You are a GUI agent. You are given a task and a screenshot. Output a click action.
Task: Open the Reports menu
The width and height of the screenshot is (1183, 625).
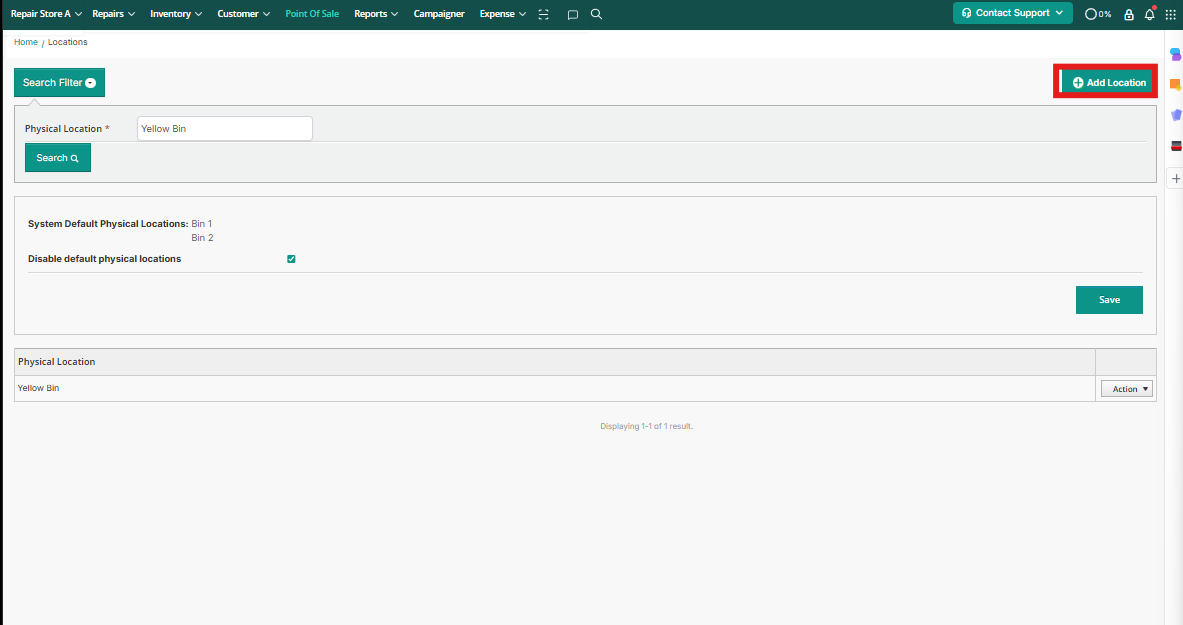point(376,14)
